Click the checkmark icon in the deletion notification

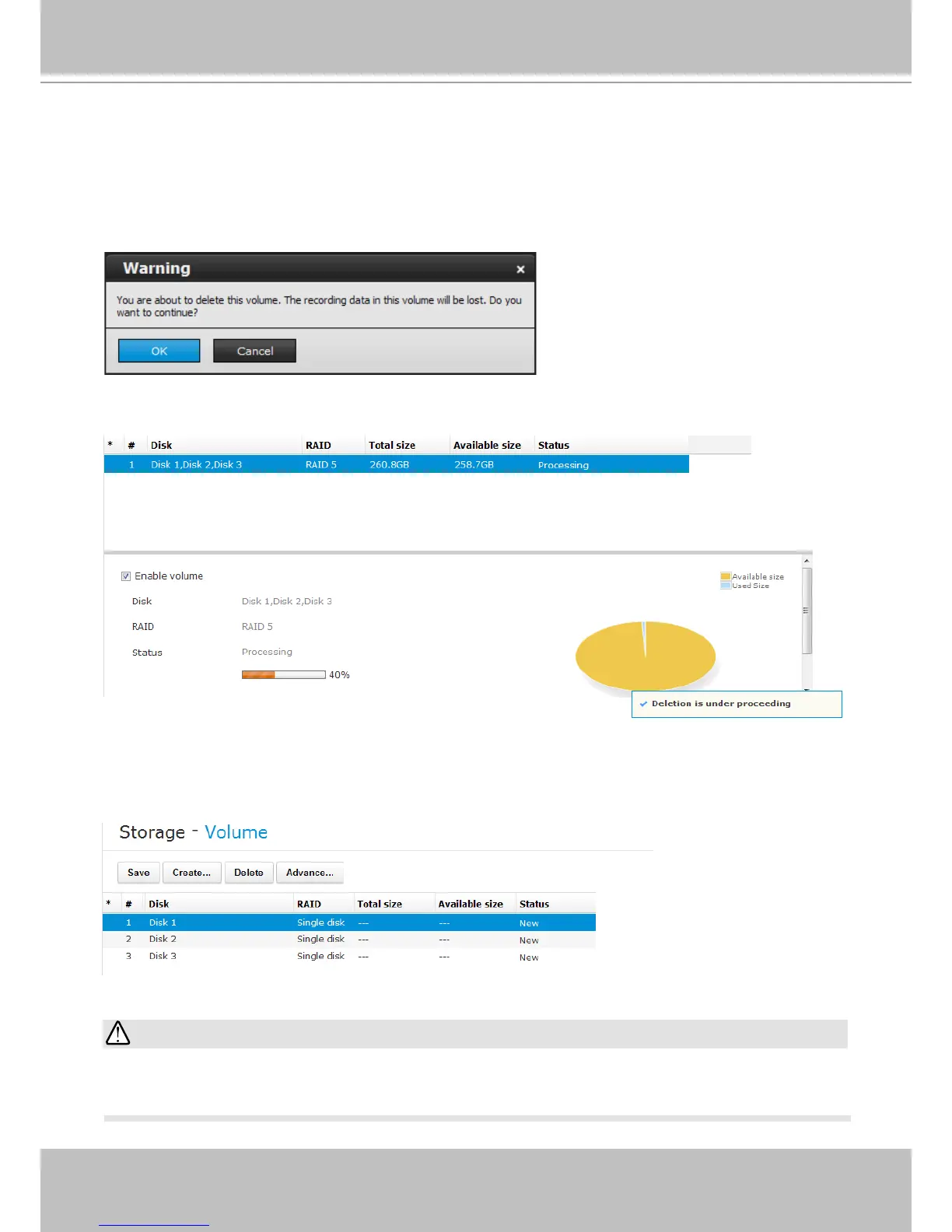(643, 704)
